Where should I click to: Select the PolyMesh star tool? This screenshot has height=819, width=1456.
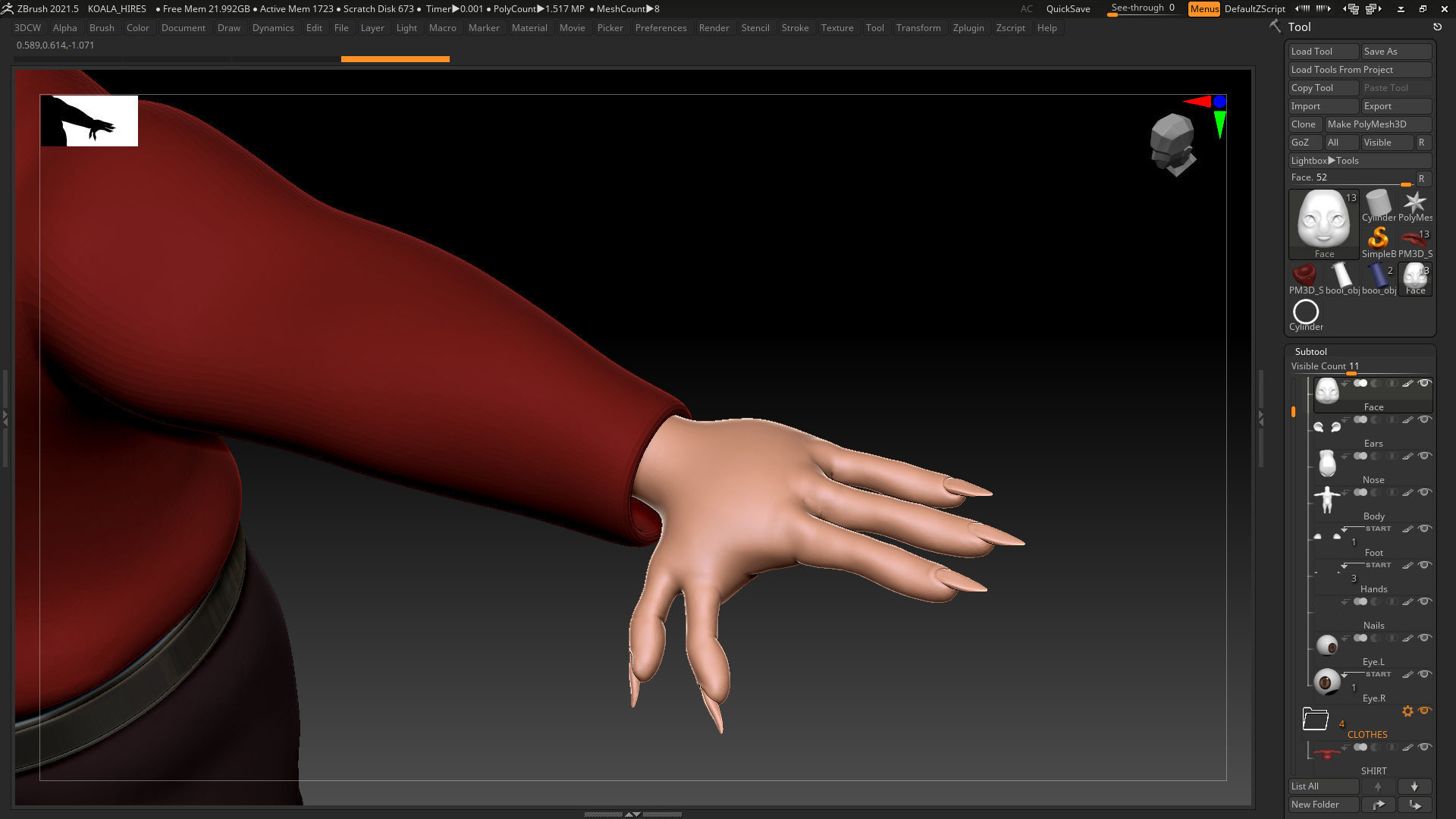pos(1414,203)
